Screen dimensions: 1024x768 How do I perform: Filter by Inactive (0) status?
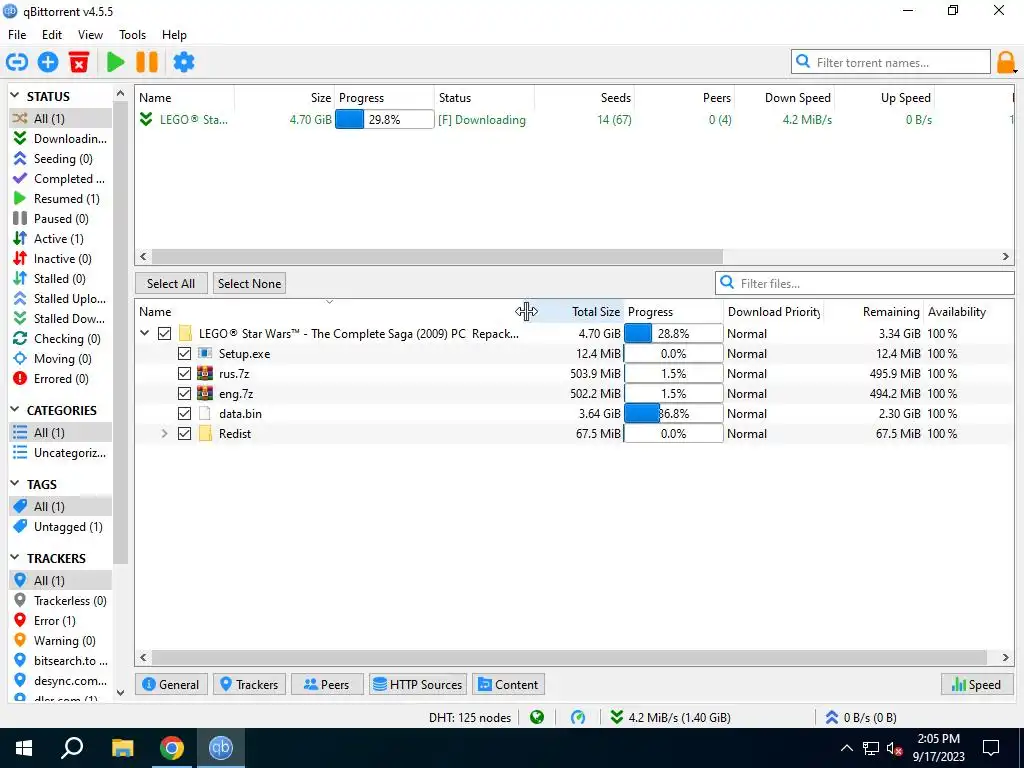point(60,259)
